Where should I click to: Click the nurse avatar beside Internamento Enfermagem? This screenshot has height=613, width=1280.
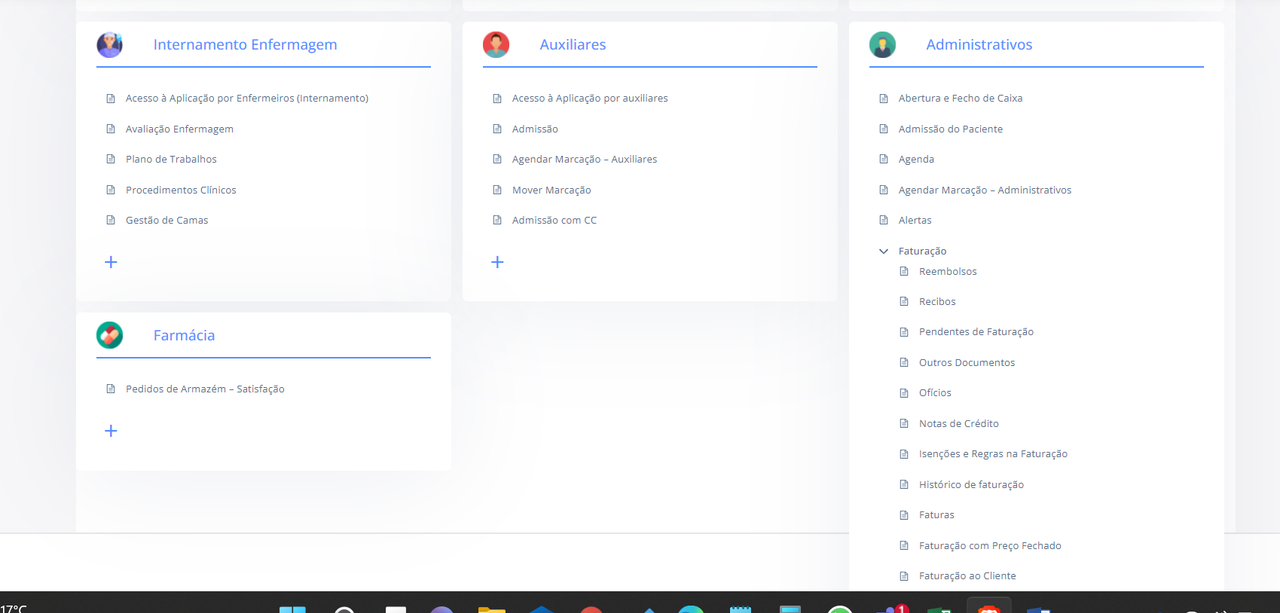110,45
